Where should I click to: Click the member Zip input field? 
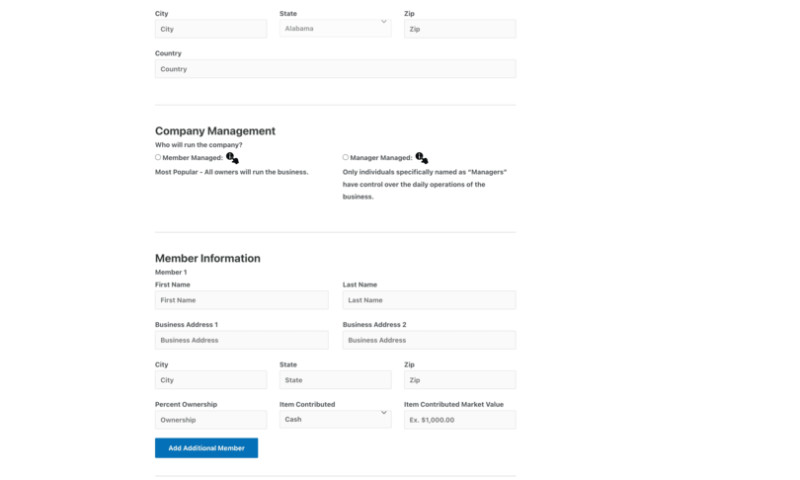coord(460,380)
